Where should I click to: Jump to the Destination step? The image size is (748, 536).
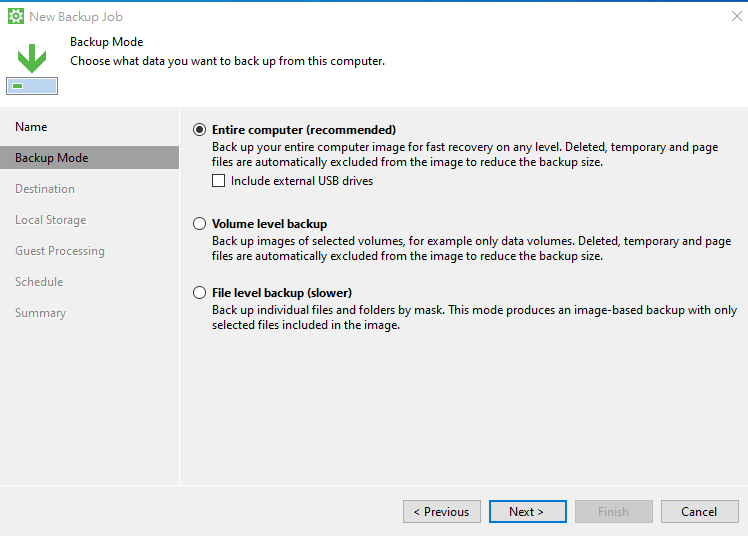tap(45, 189)
